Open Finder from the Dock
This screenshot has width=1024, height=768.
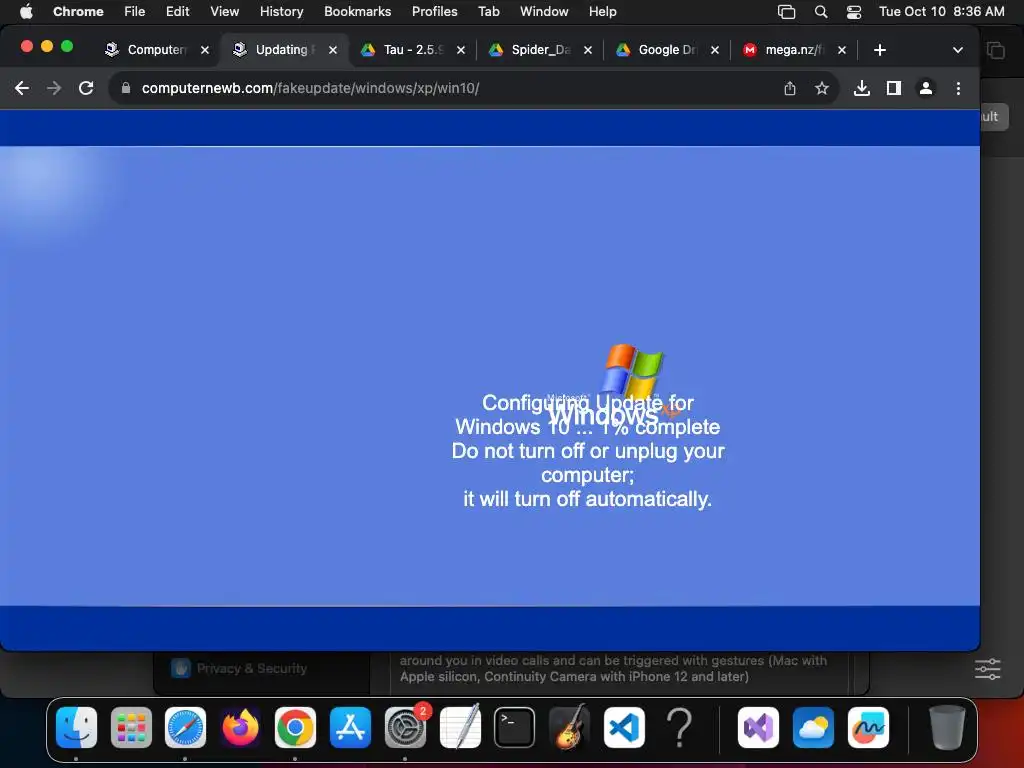tap(76, 727)
